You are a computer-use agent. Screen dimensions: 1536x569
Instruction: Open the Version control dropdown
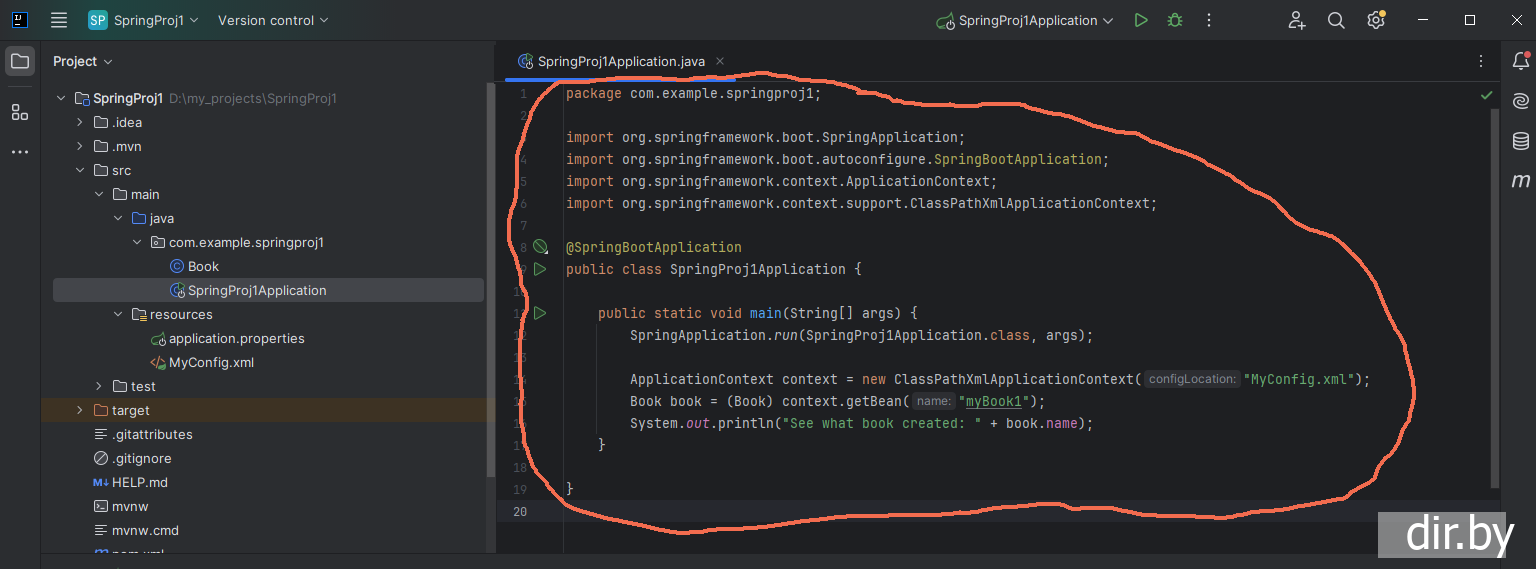point(273,20)
